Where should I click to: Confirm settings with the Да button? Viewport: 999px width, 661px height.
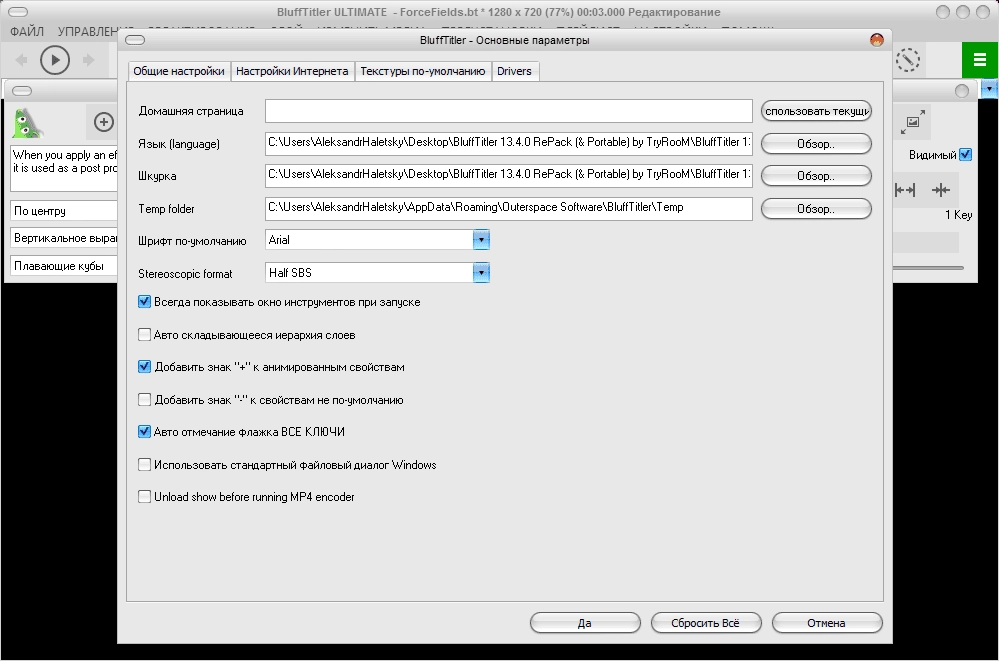[585, 623]
